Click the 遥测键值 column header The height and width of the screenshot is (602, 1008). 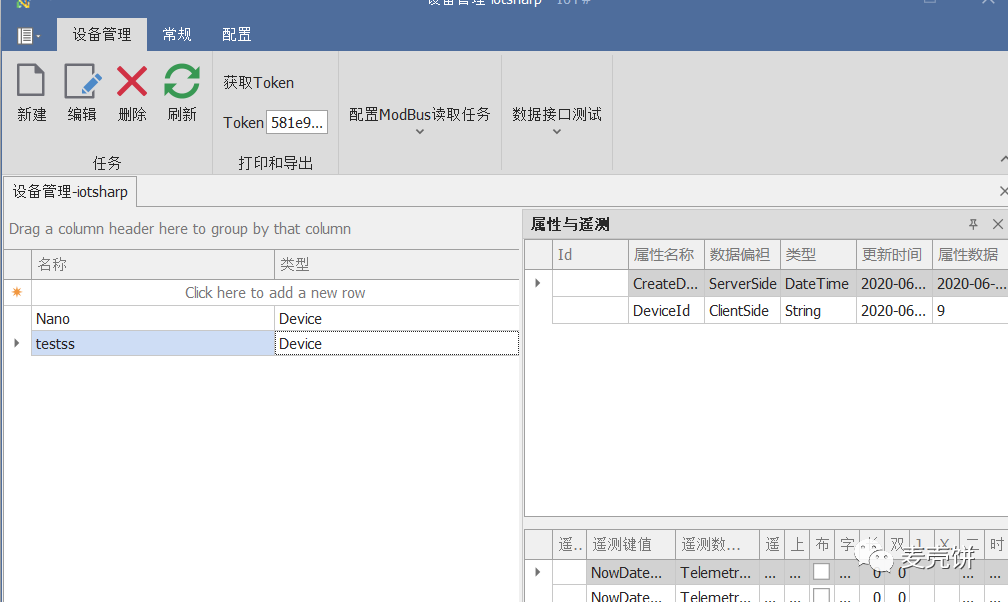coord(631,545)
